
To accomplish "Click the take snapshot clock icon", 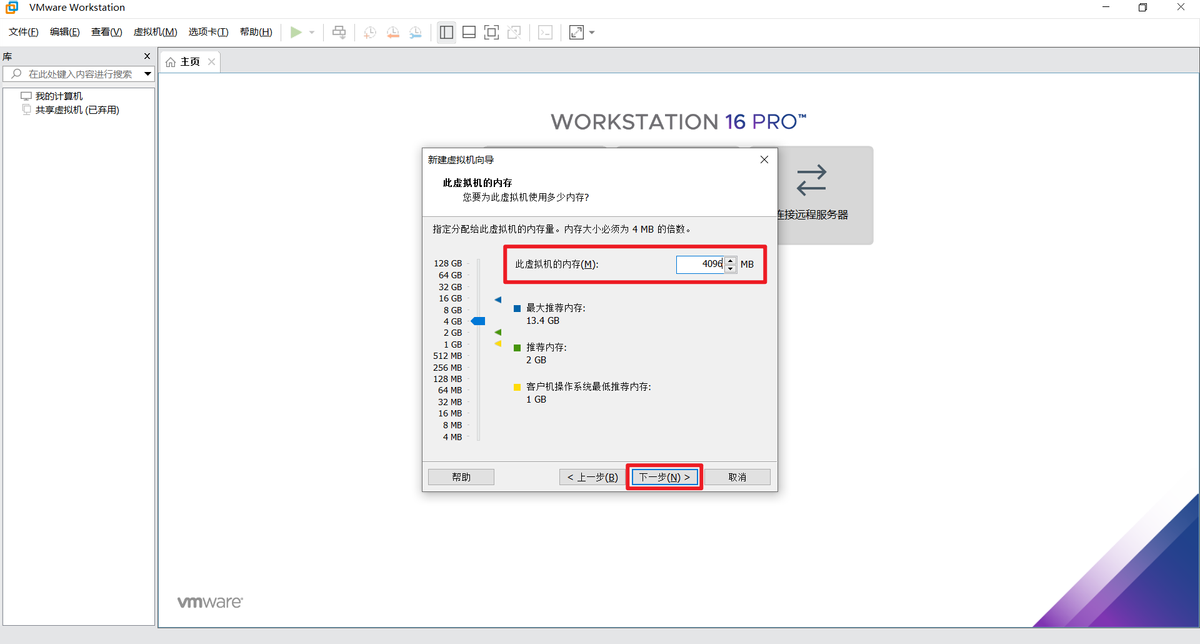I will tap(370, 32).
